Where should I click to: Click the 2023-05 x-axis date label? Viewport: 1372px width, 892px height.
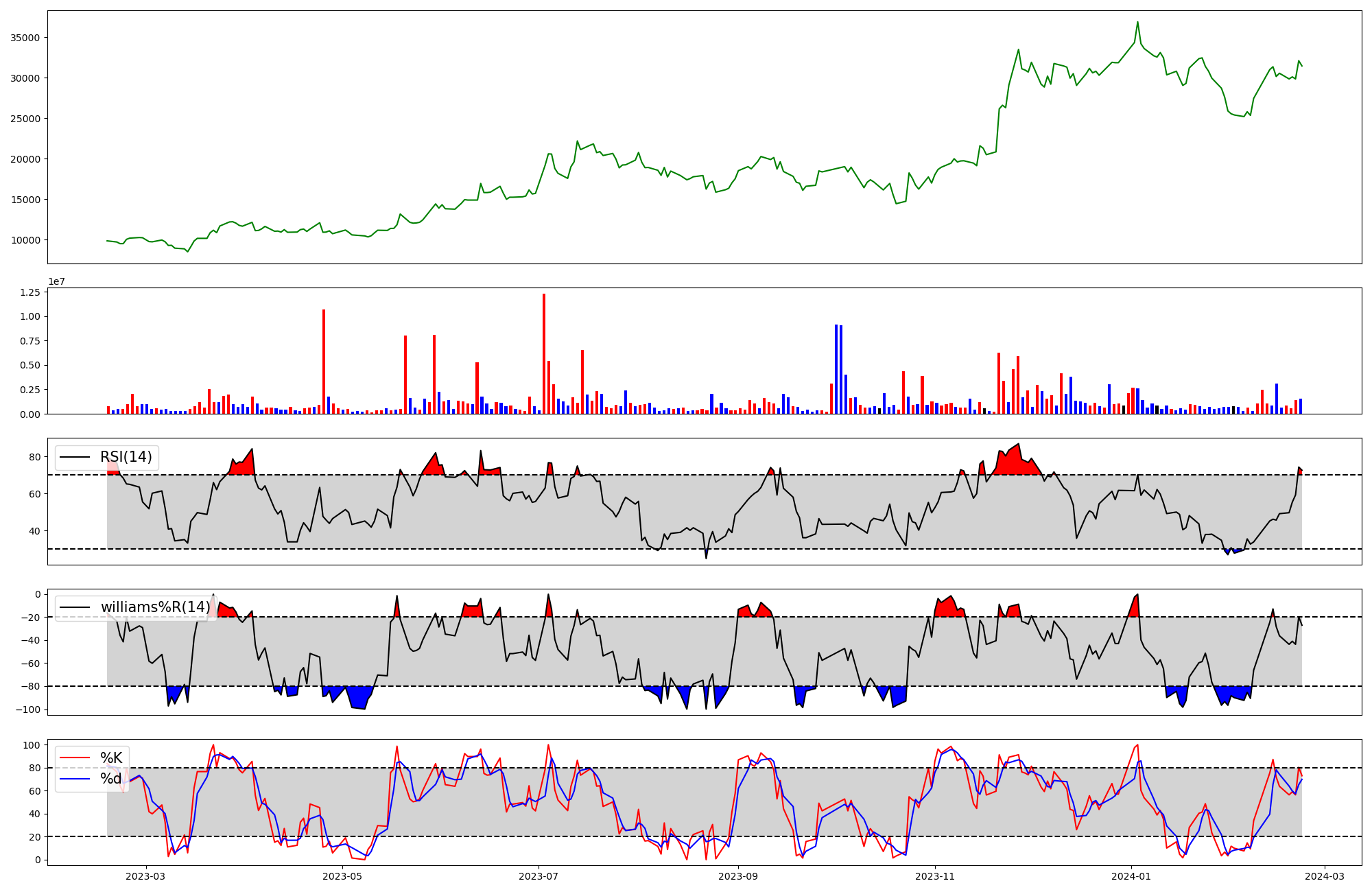[342, 876]
